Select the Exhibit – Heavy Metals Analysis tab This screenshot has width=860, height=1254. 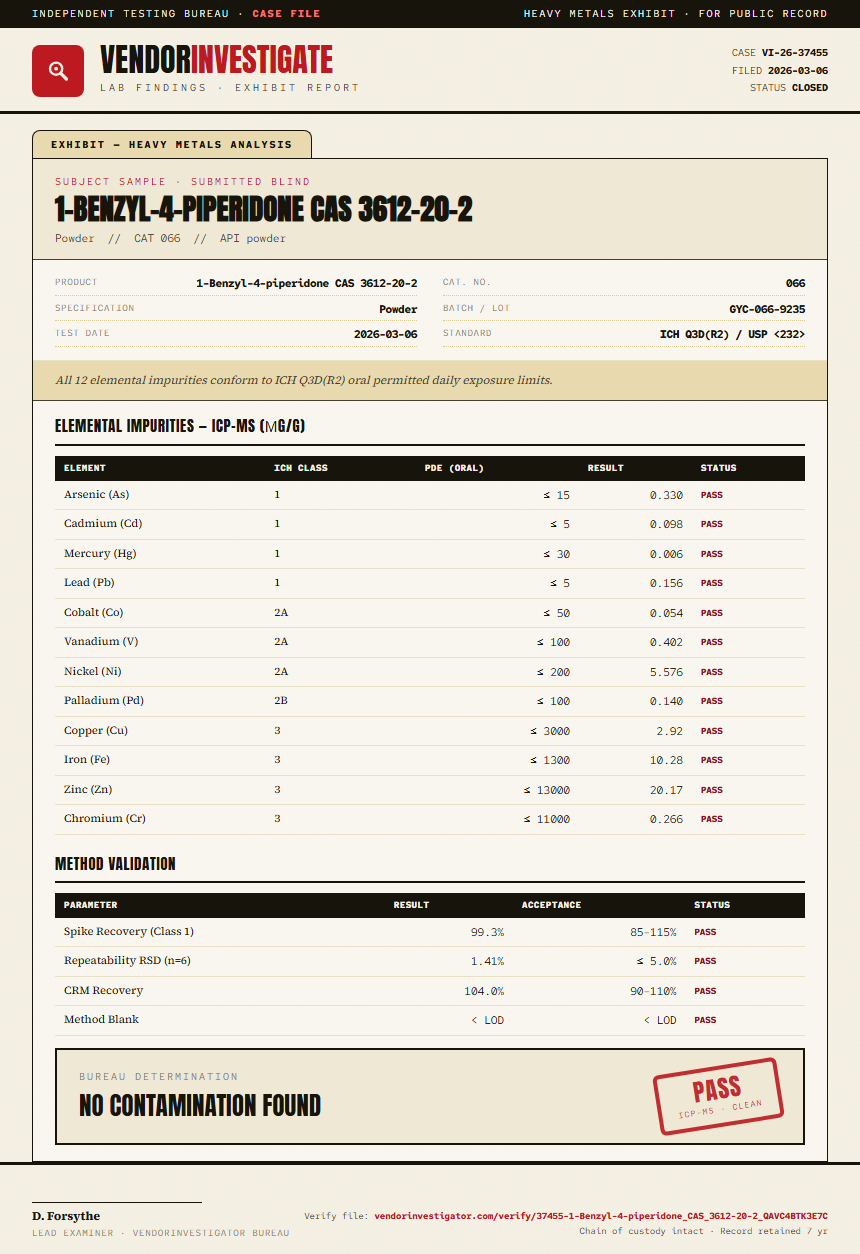(x=172, y=144)
